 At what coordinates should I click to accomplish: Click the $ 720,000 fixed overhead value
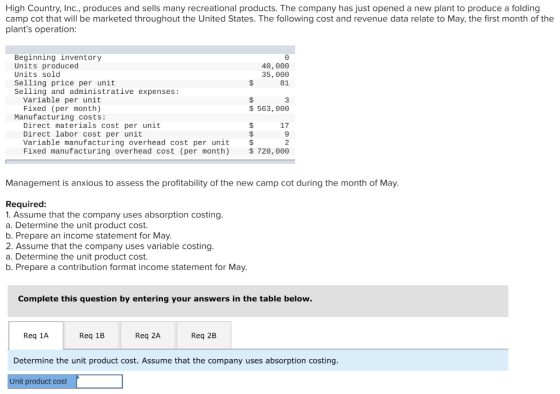(x=269, y=151)
